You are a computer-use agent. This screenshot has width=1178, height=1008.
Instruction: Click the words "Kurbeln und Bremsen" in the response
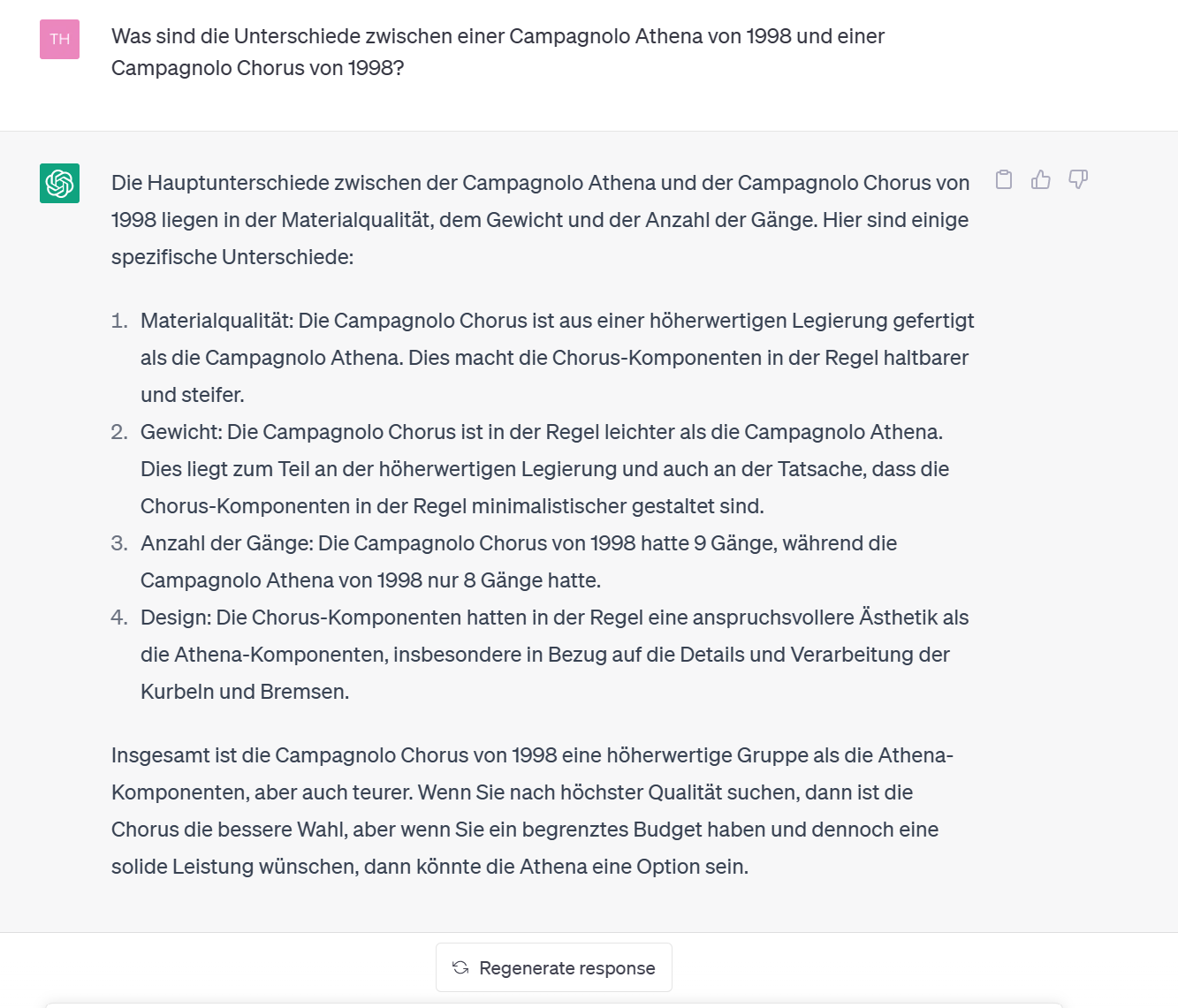pos(243,692)
